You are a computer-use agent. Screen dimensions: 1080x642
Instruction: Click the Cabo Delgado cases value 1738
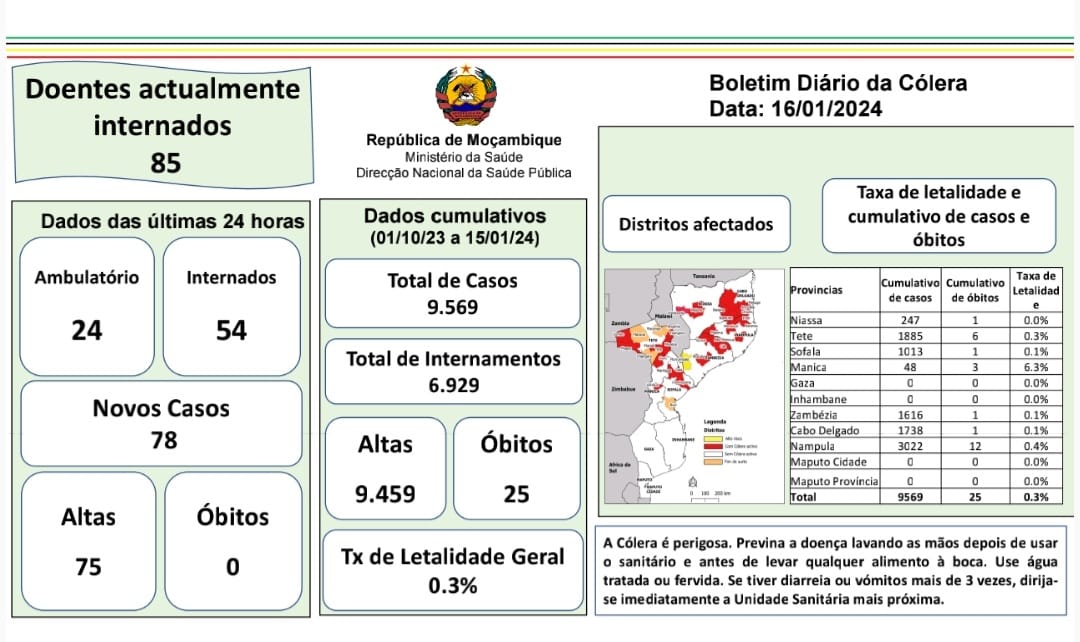(x=910, y=431)
